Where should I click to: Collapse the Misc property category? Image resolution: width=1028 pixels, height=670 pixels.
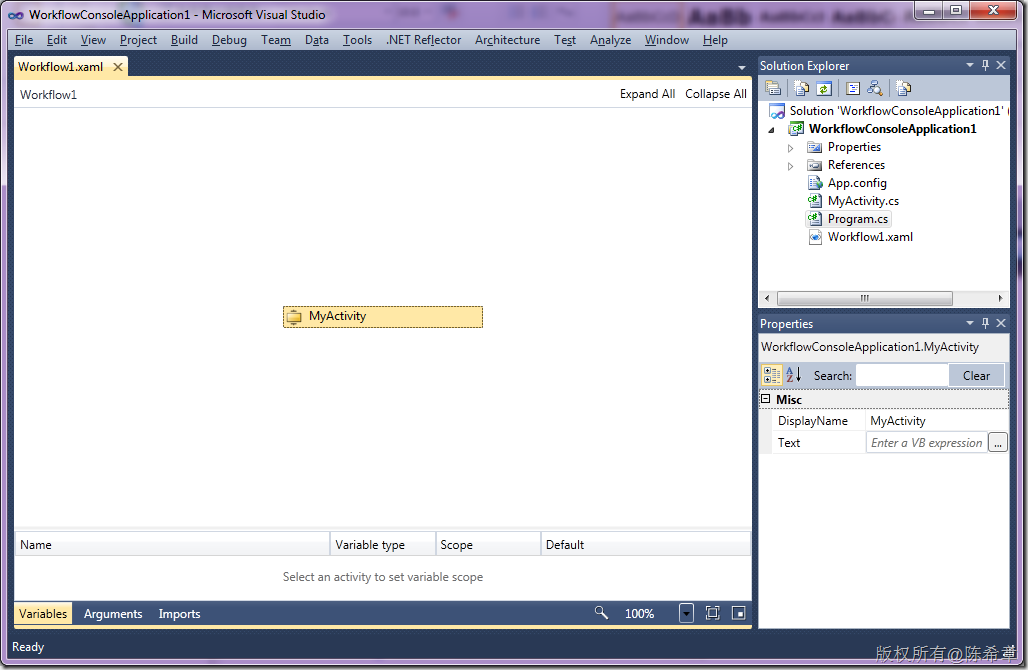click(x=765, y=399)
